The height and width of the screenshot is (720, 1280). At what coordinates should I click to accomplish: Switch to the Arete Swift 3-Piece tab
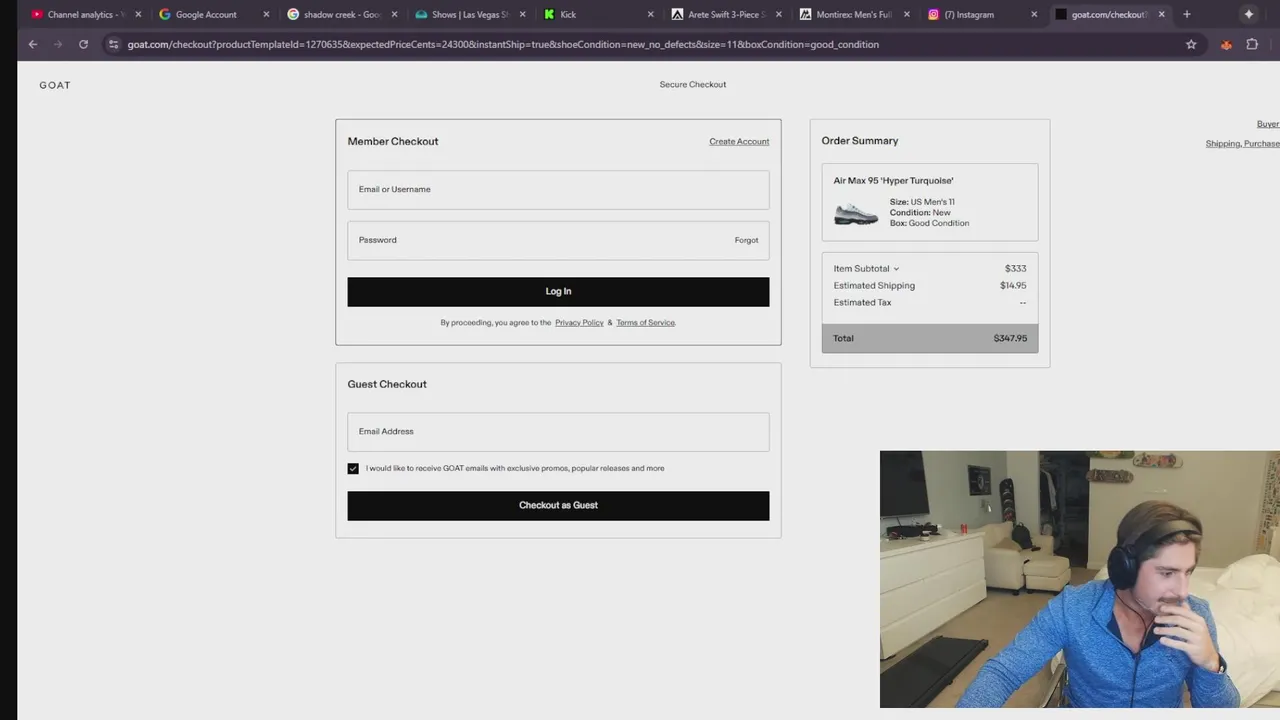point(726,14)
